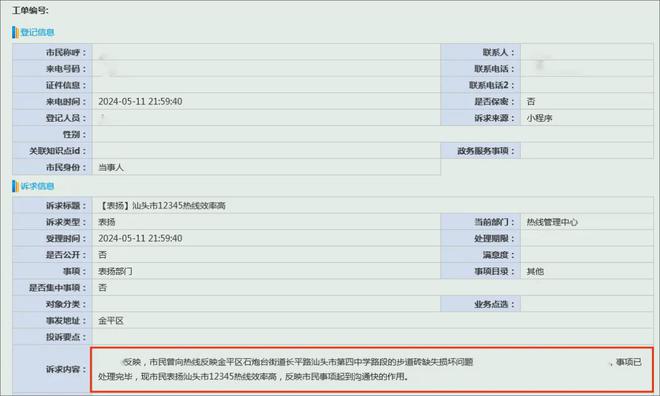Click the 登记信息 section header
Screen dimensions: 660x396
click(37, 32)
